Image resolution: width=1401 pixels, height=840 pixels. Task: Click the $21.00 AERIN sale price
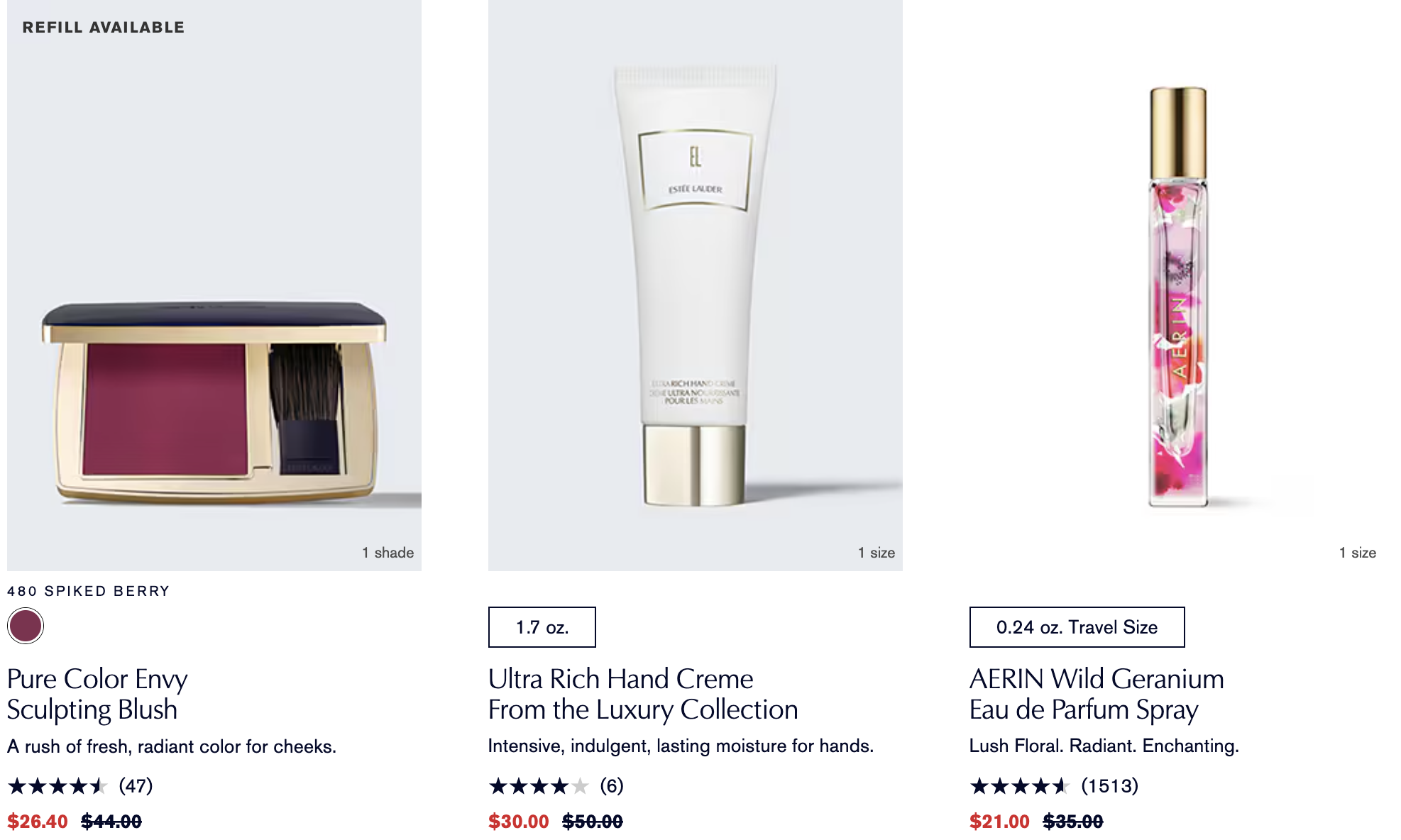tap(999, 822)
